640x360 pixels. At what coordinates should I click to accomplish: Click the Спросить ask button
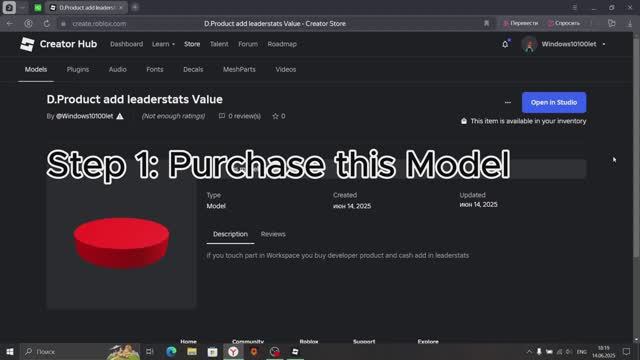(564, 24)
